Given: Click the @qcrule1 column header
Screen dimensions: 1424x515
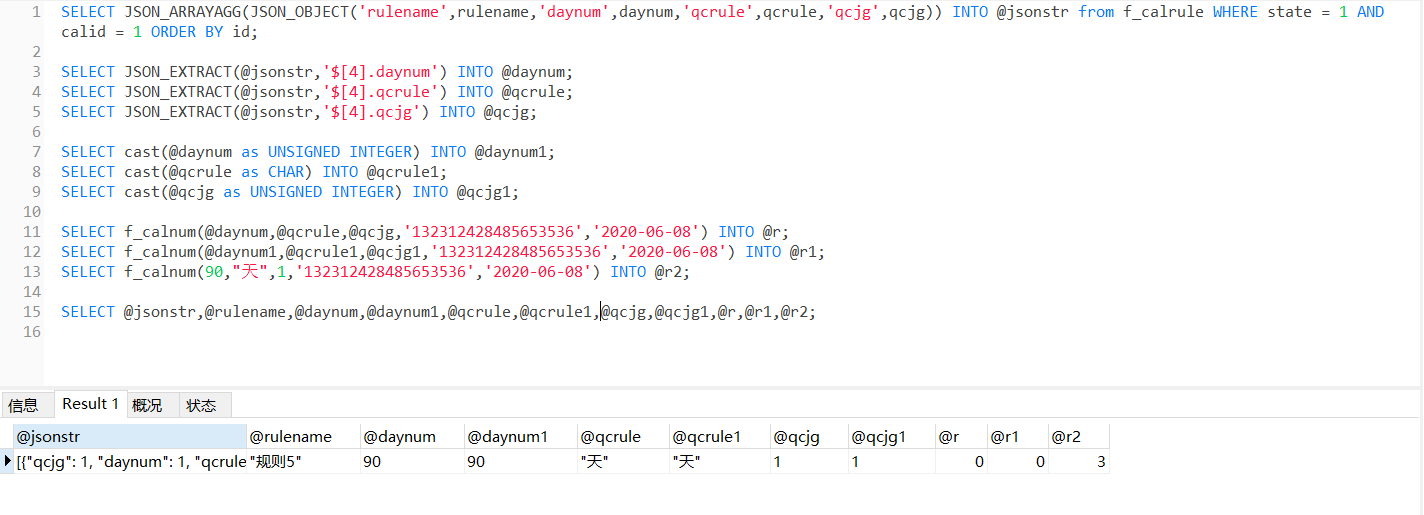Looking at the screenshot, I should (x=719, y=437).
